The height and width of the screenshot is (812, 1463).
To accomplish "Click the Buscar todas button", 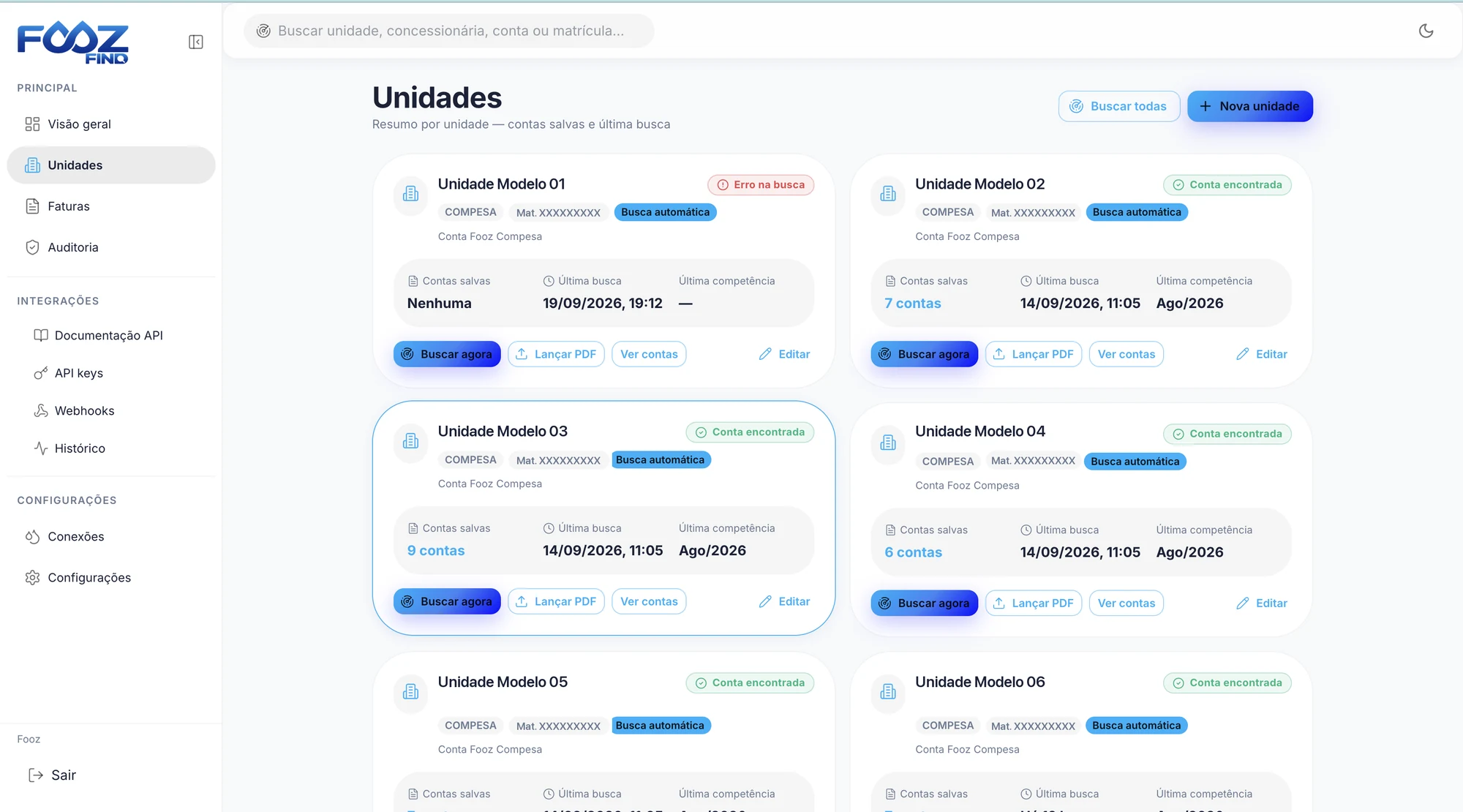I will 1118,106.
